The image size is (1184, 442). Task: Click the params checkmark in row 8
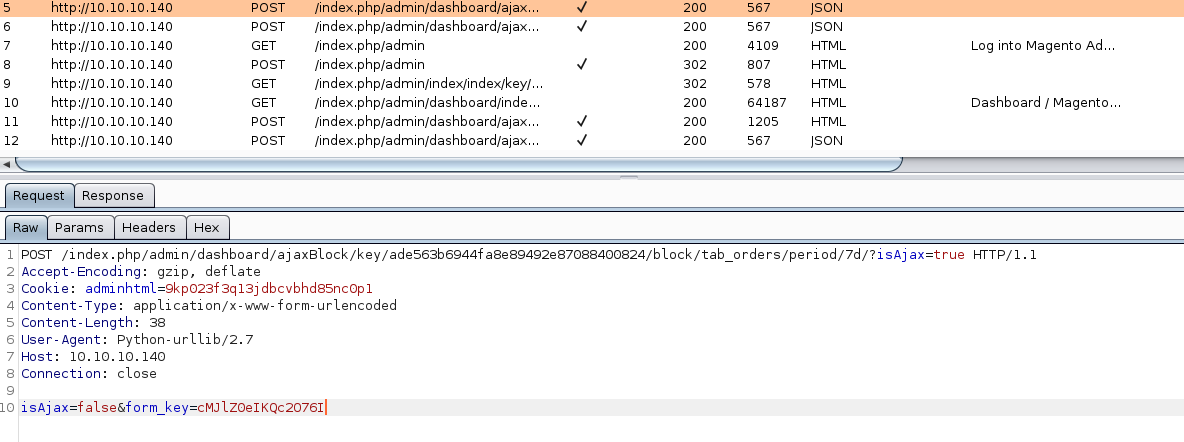(x=582, y=64)
